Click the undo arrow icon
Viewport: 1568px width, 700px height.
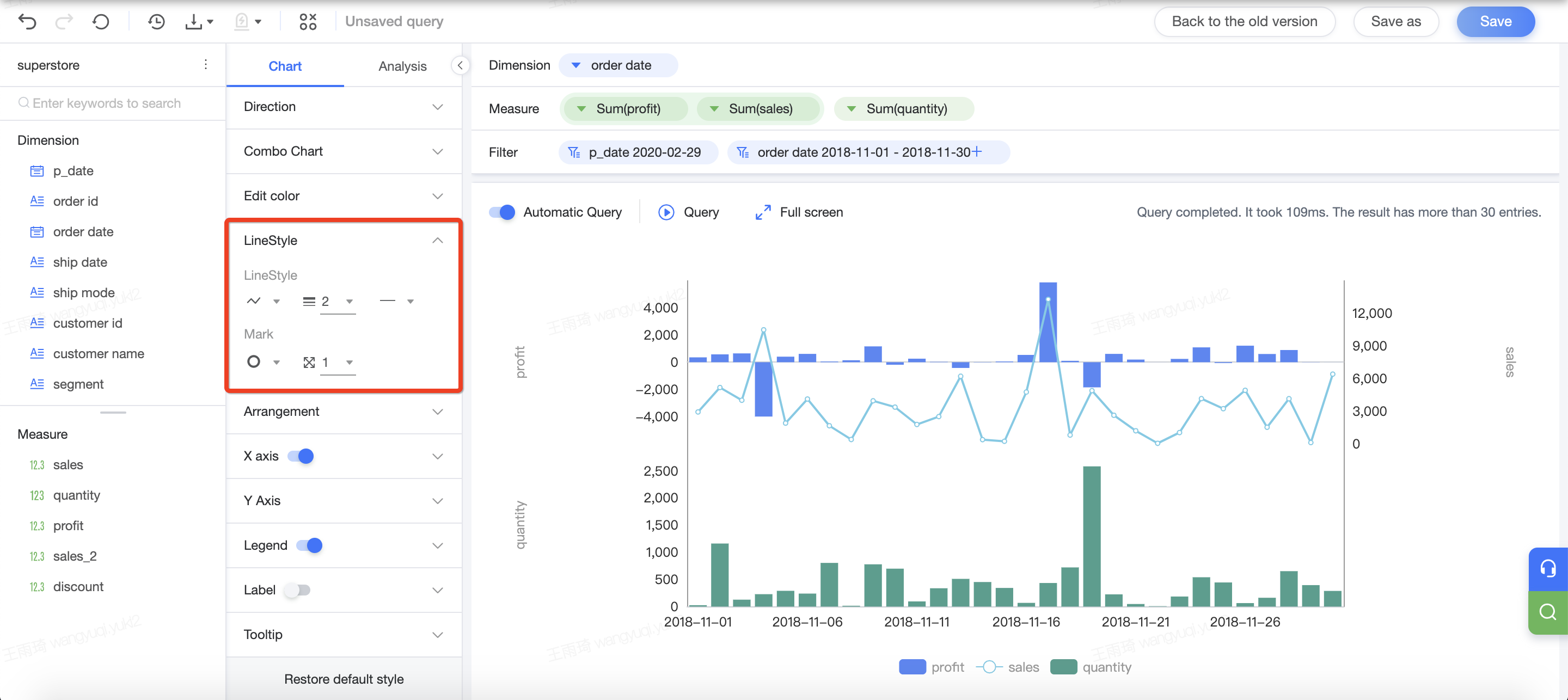point(27,22)
